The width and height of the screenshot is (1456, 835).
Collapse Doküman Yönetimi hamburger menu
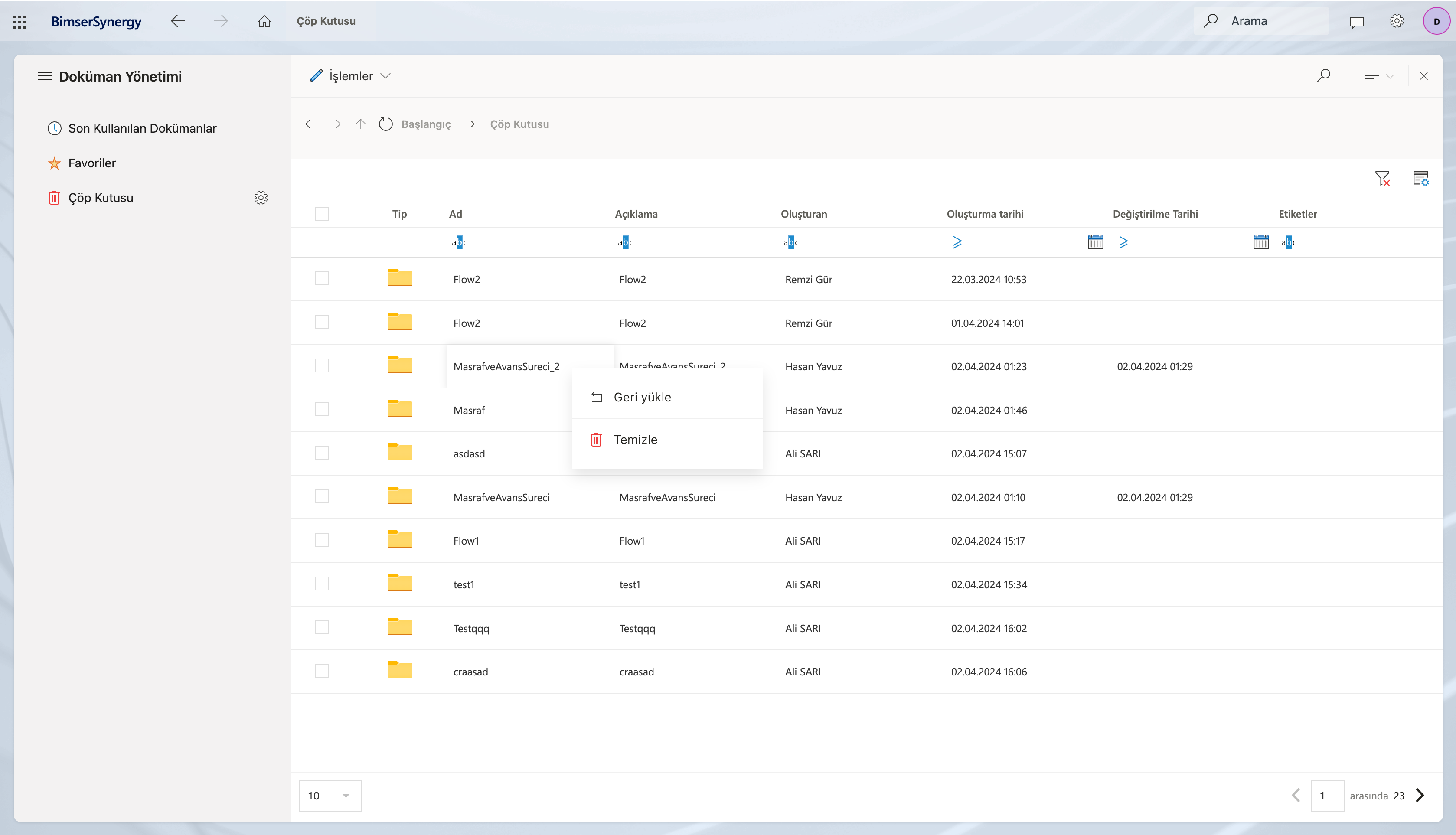[x=45, y=76]
